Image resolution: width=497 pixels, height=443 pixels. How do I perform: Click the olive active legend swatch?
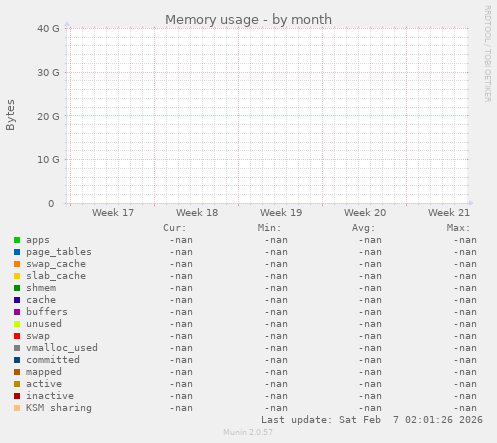coord(17,384)
